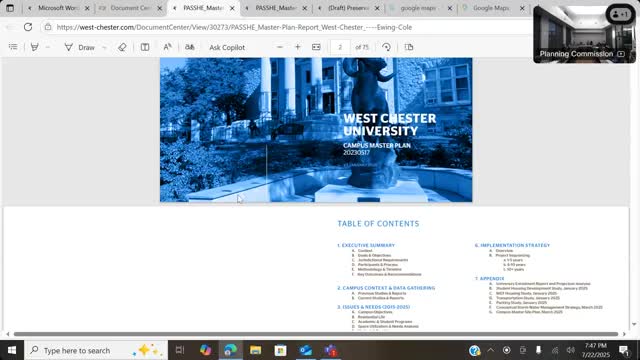Open the volume control tray icon
640x360 pixels.
click(x=571, y=350)
